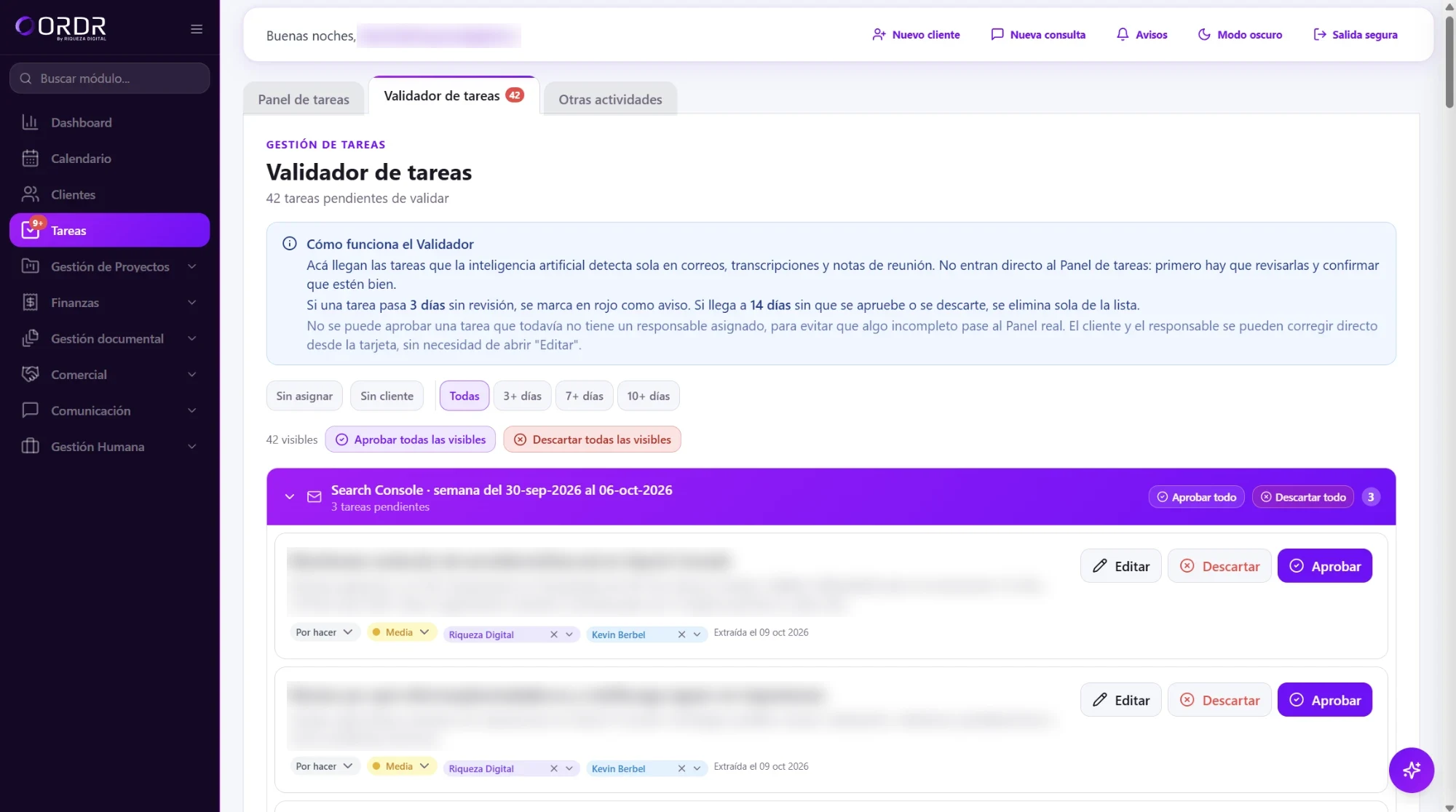Expand the Comunicación submenu
Screen dimensions: 1456x812
click(109, 410)
